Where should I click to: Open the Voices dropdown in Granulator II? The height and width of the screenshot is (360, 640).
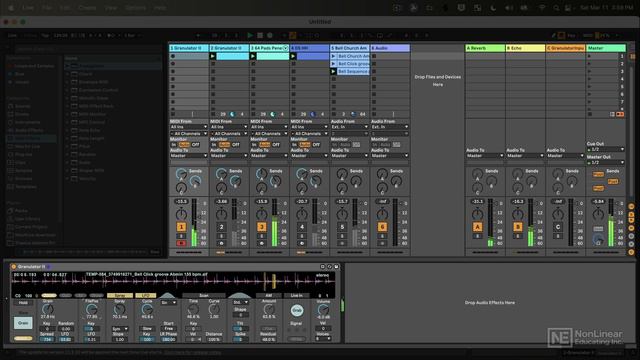(x=323, y=339)
